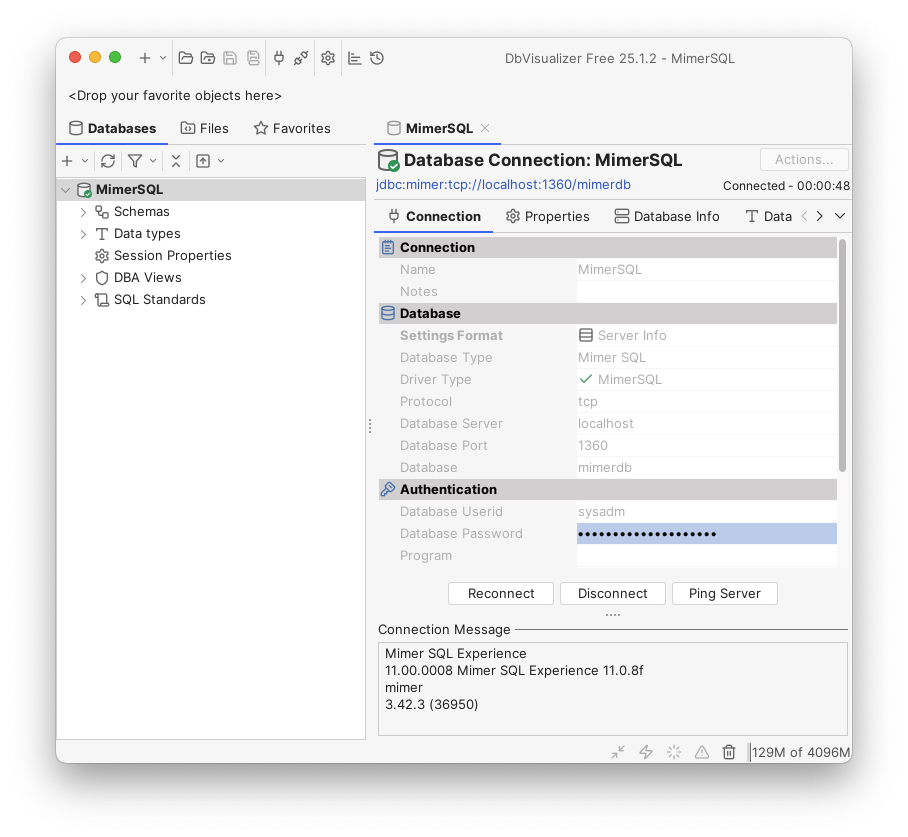Image resolution: width=908 pixels, height=837 pixels.
Task: Open the filter dropdown arrow in Databases toolbar
Action: coord(150,160)
